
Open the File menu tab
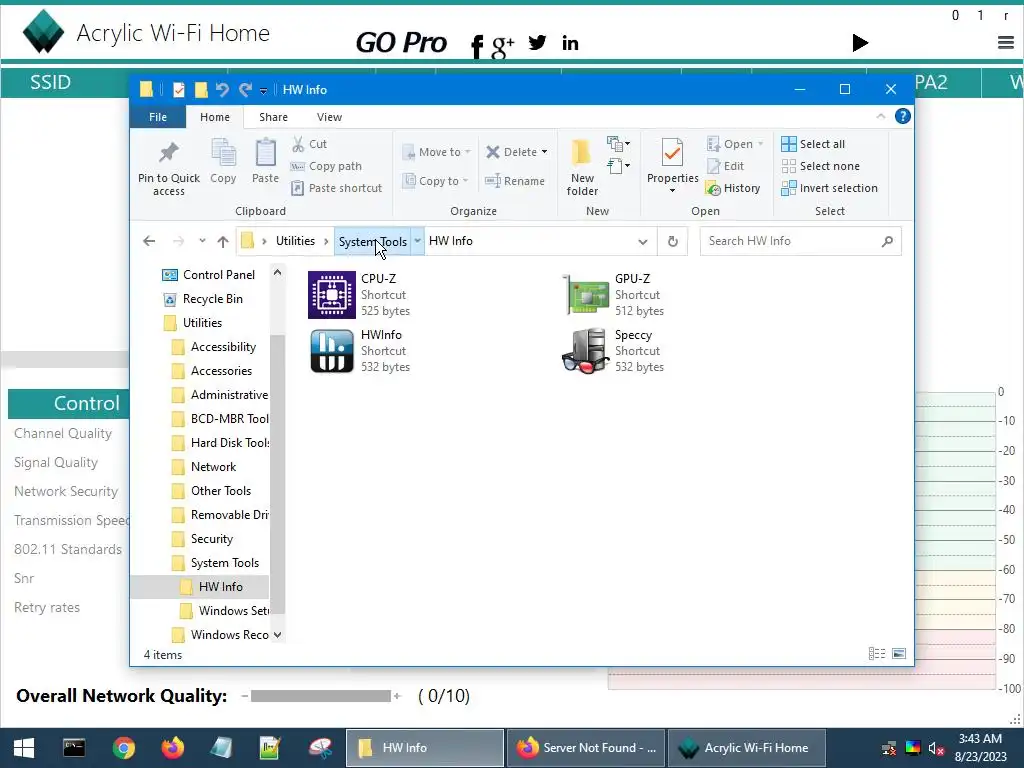pyautogui.click(x=158, y=117)
